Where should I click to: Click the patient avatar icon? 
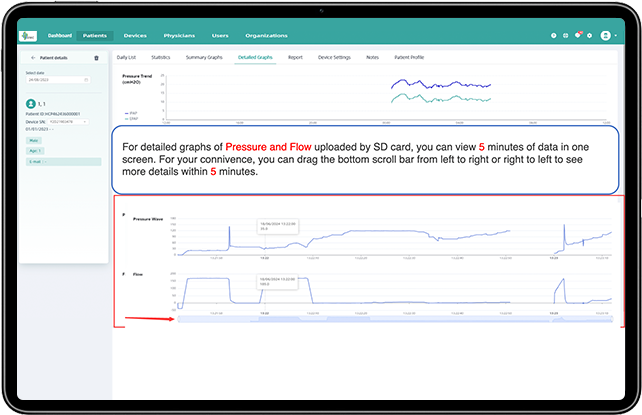[x=32, y=104]
